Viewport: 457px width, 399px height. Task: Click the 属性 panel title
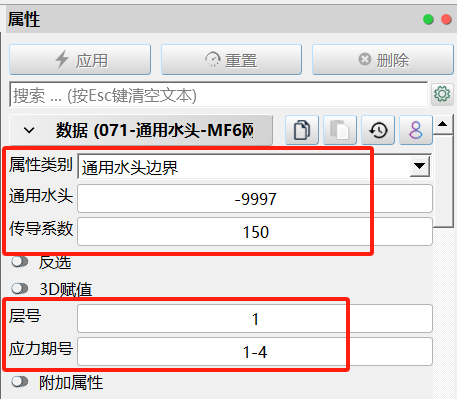[24, 19]
